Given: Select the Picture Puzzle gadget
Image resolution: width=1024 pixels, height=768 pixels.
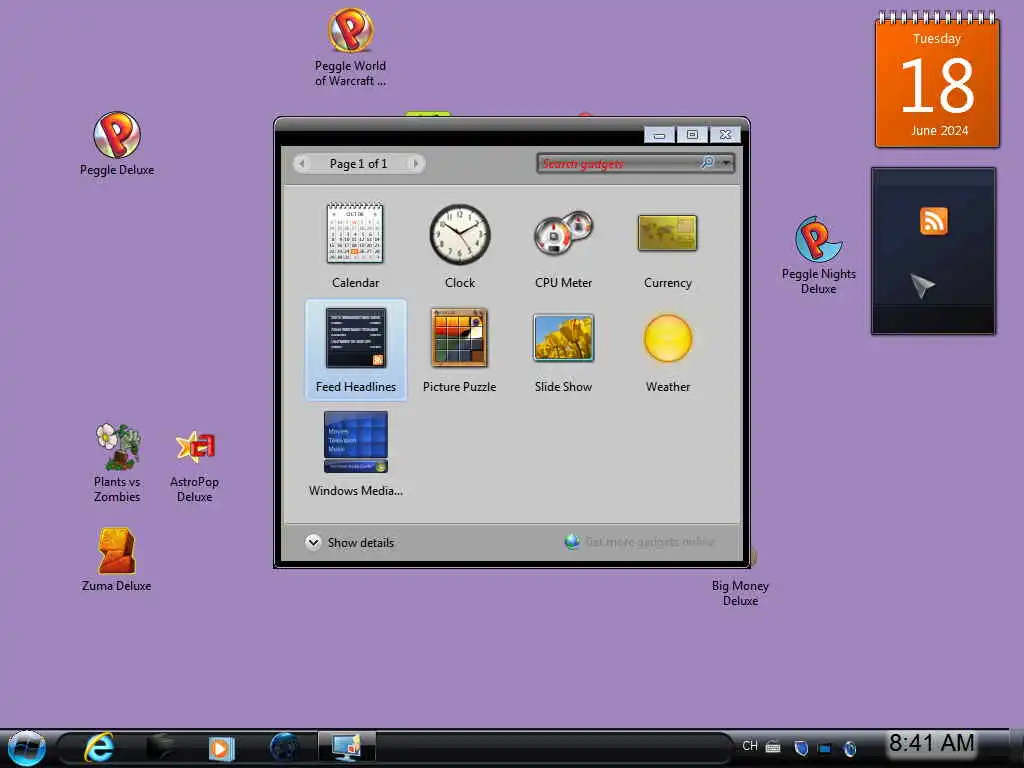Looking at the screenshot, I should (x=459, y=350).
